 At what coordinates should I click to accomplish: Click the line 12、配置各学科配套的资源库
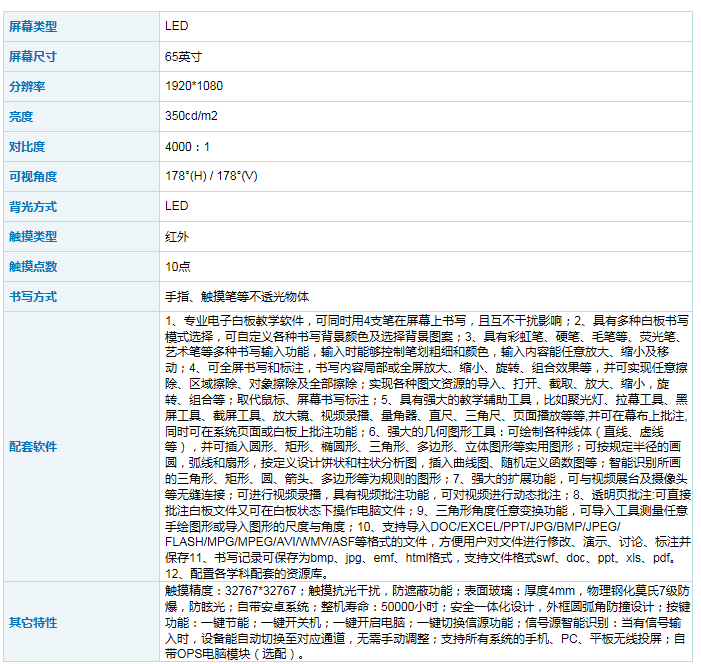(248, 574)
